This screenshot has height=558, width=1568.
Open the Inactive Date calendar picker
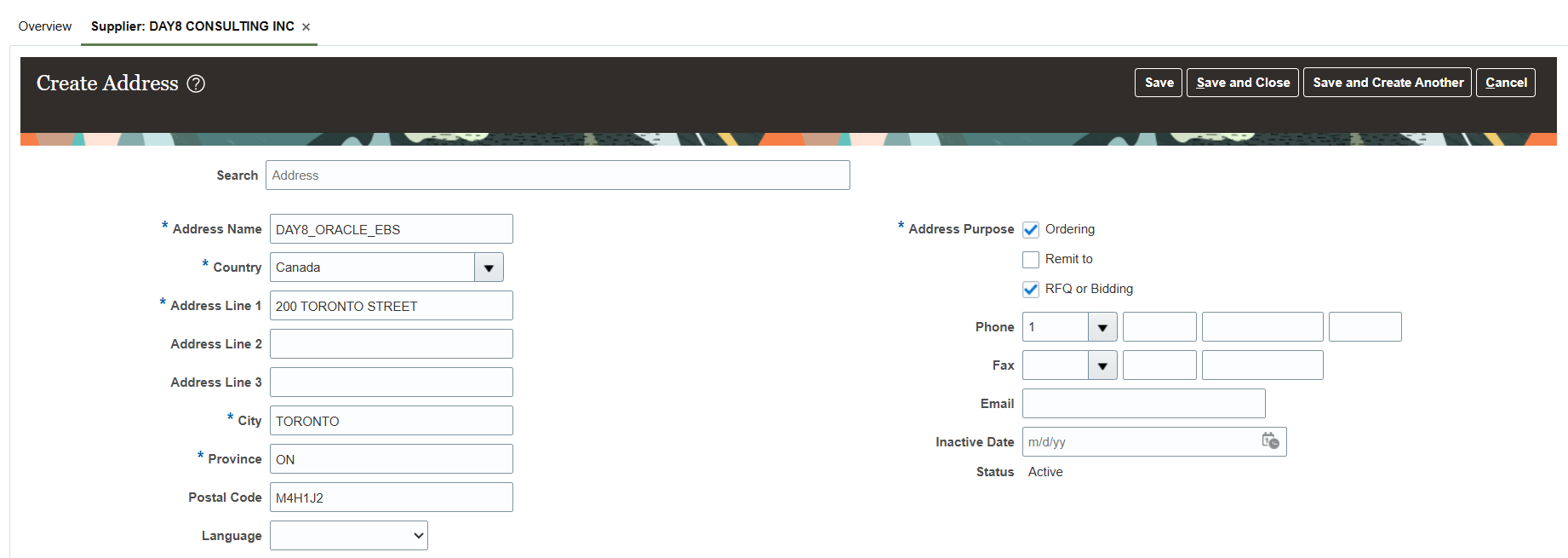coord(1270,441)
